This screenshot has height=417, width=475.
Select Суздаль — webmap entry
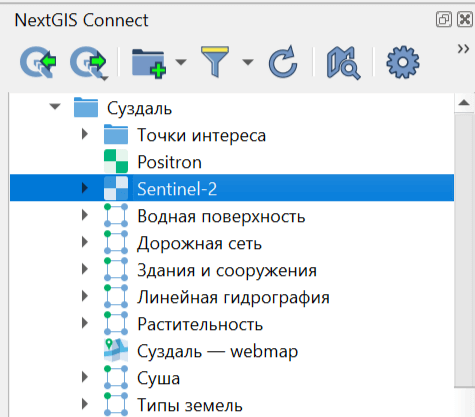[217, 351]
